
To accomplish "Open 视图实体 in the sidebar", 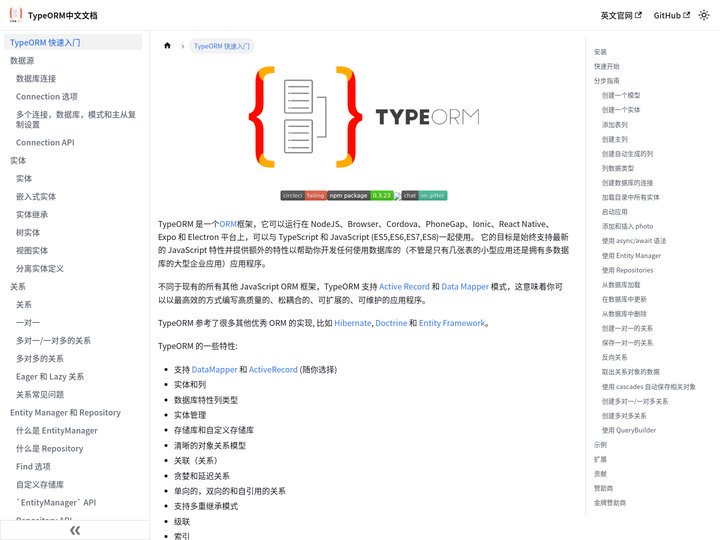I will (32, 250).
